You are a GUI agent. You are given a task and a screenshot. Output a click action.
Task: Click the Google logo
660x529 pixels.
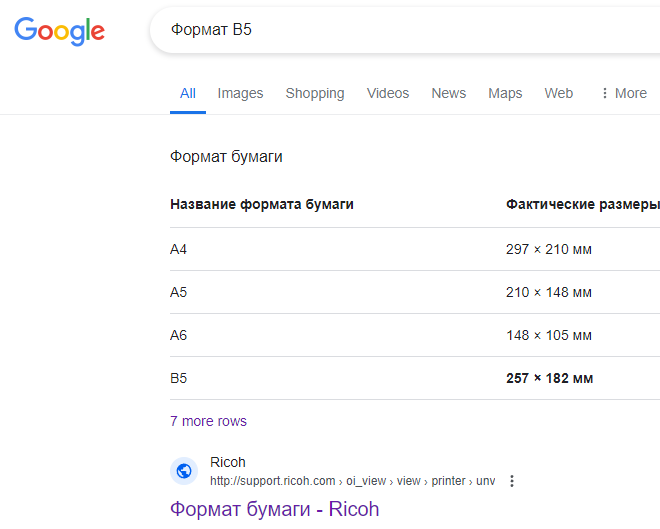pos(59,32)
